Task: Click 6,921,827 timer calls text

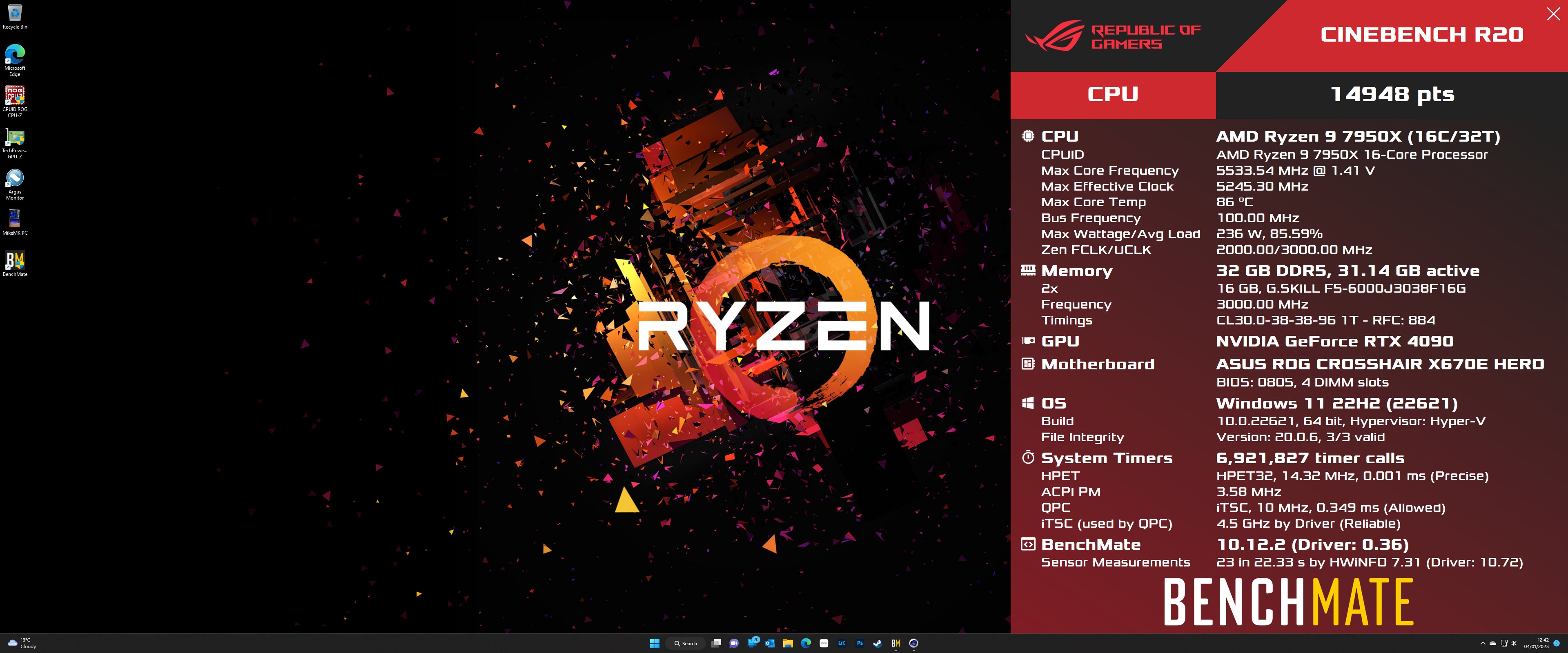Action: [1310, 458]
